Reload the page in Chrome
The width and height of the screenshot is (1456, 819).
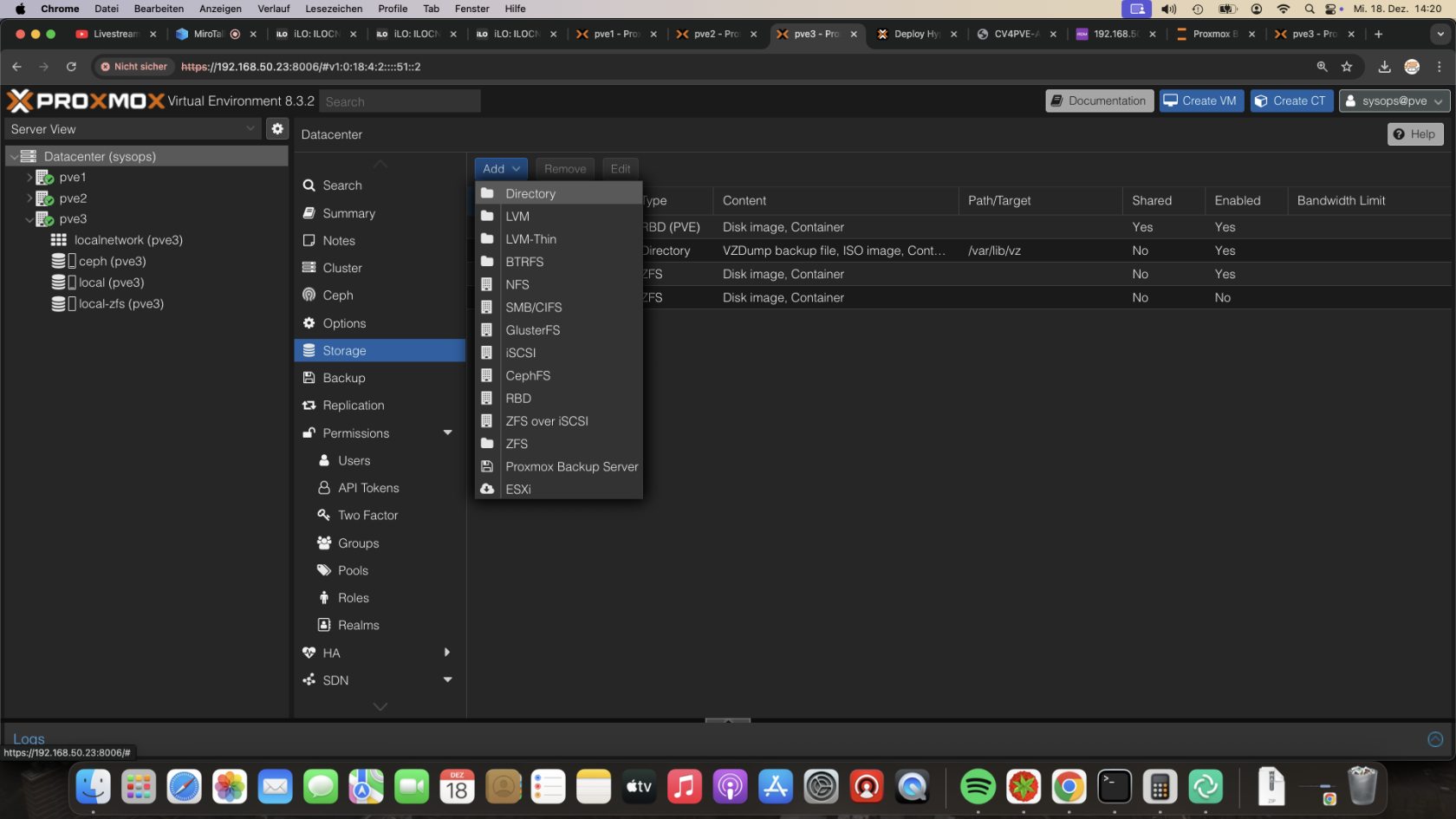[x=71, y=67]
